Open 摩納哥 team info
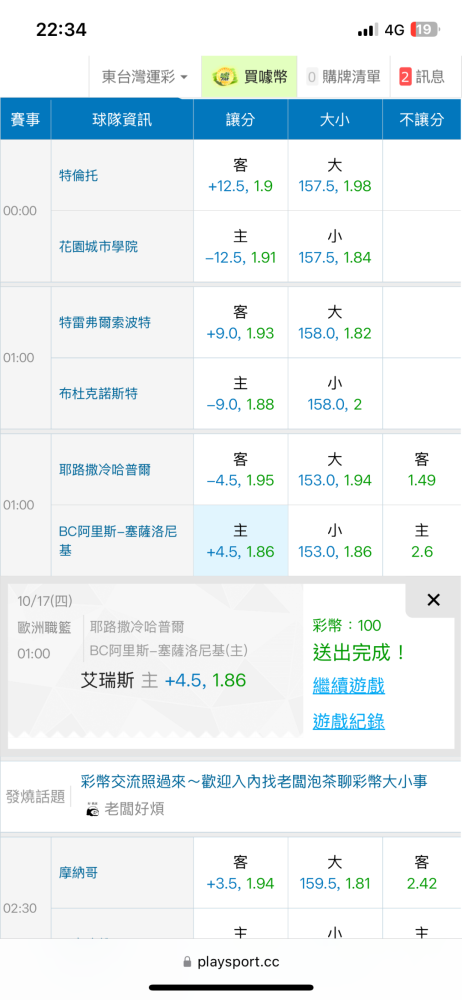Screen dimensions: 462x1000 [78, 873]
